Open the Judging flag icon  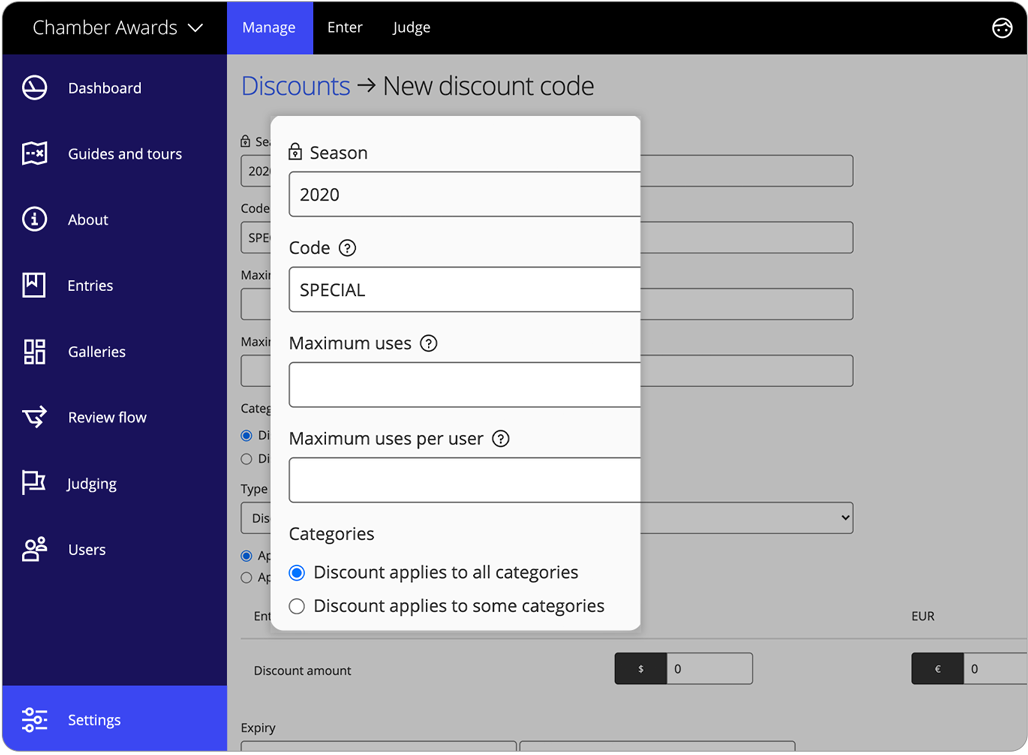click(x=35, y=484)
